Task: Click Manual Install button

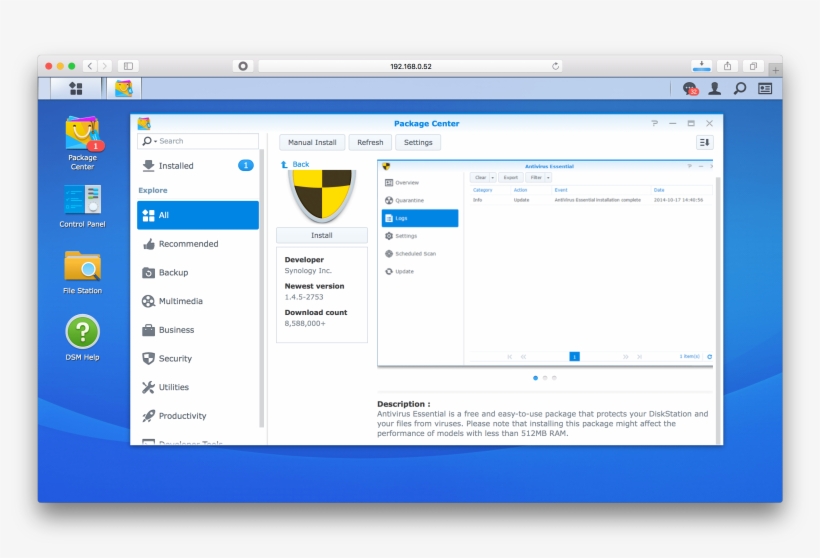Action: [312, 142]
